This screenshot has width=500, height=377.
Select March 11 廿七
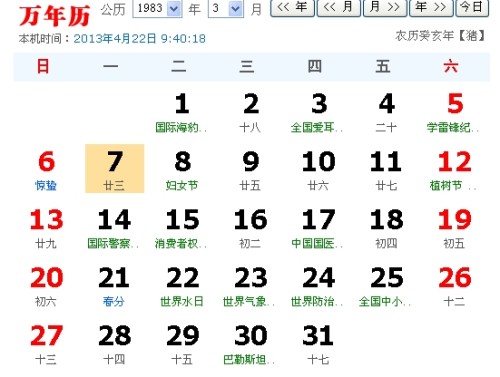click(386, 170)
